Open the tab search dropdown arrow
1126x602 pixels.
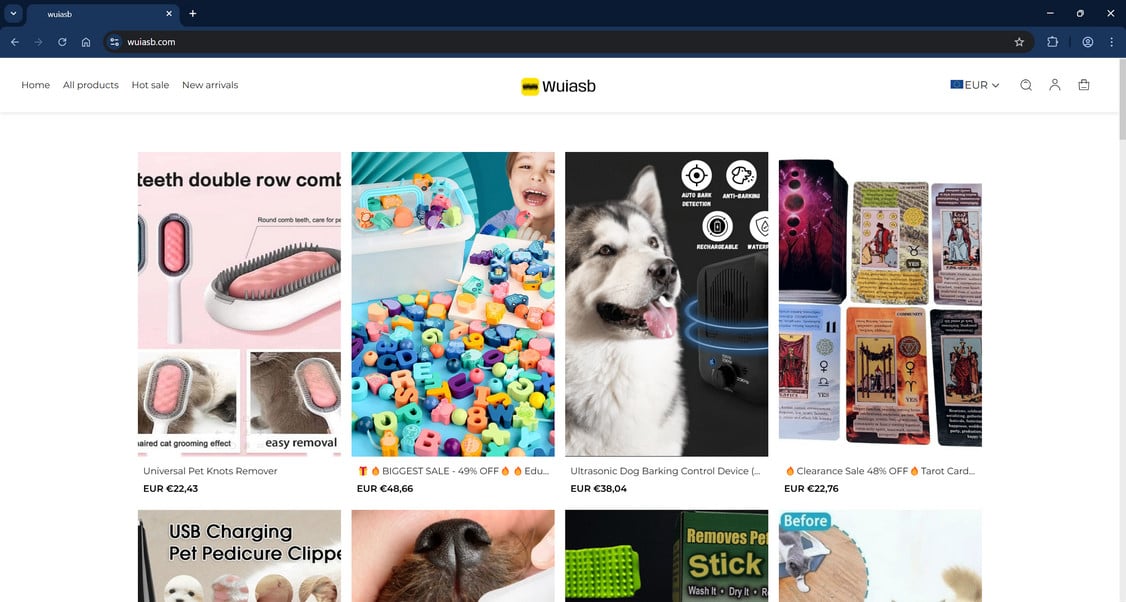[x=13, y=13]
